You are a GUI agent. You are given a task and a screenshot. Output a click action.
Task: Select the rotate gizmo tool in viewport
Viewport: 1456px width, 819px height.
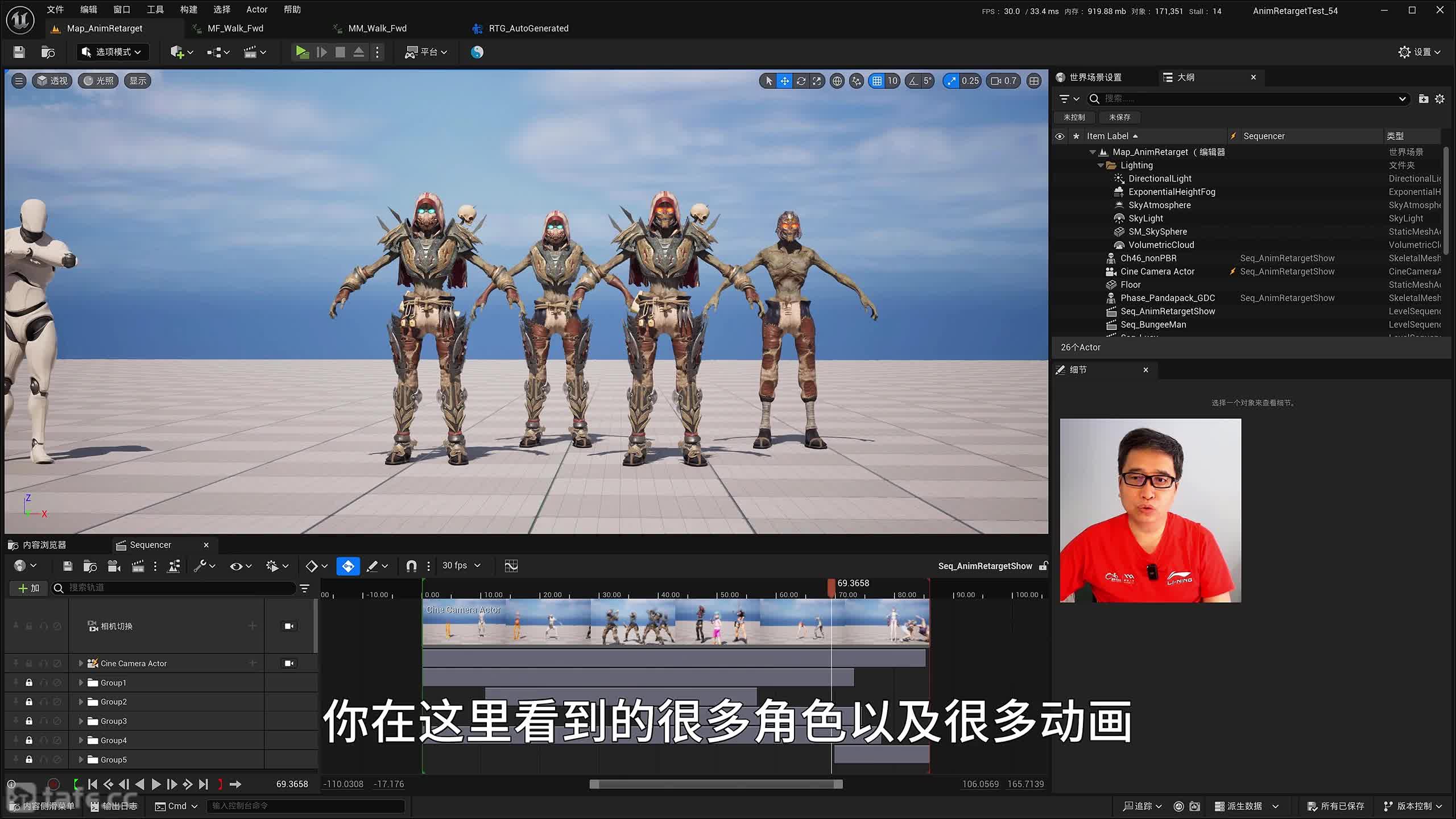801,81
